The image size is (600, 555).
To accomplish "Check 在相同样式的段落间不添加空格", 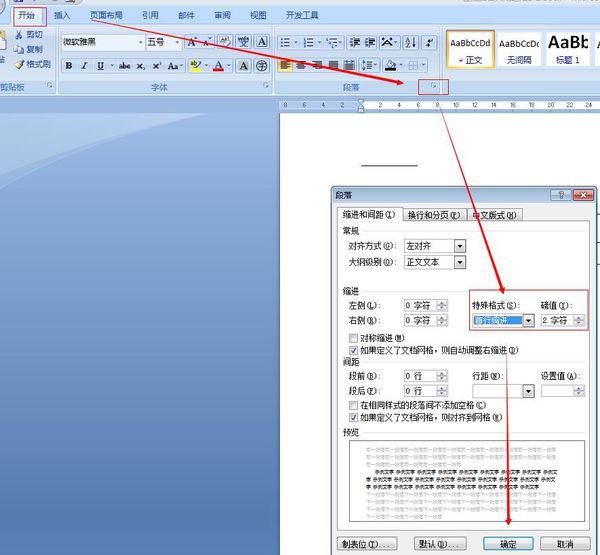I will 353,405.
